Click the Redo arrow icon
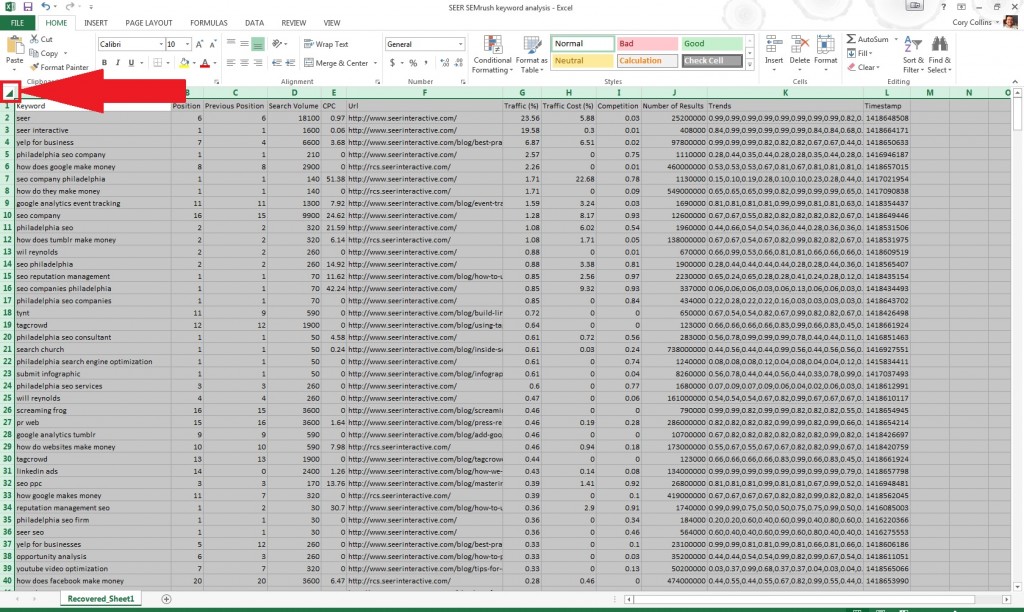Viewport: 1024px width, 612px height. 69,7
